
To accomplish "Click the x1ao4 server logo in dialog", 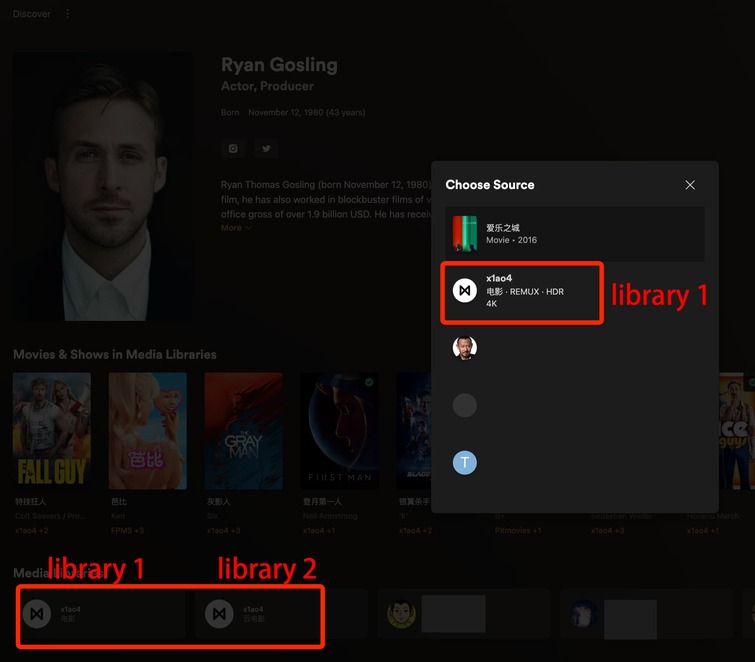I will 465,290.
